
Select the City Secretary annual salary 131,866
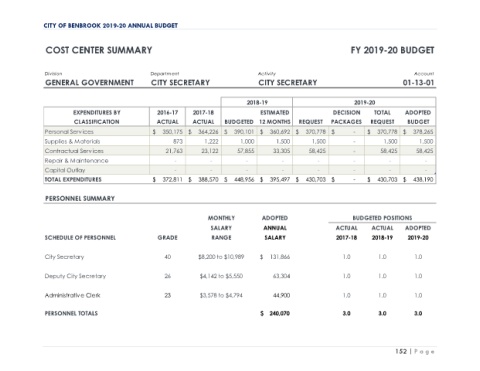(279, 257)
